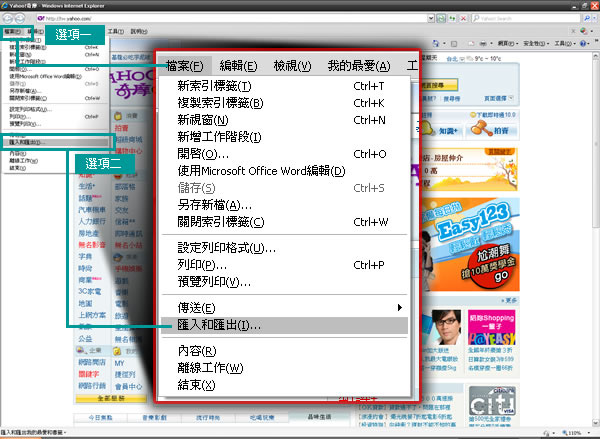Choose 匯入和匯出(I)... in magnified File menu
600x439 pixels.
(x=284, y=325)
